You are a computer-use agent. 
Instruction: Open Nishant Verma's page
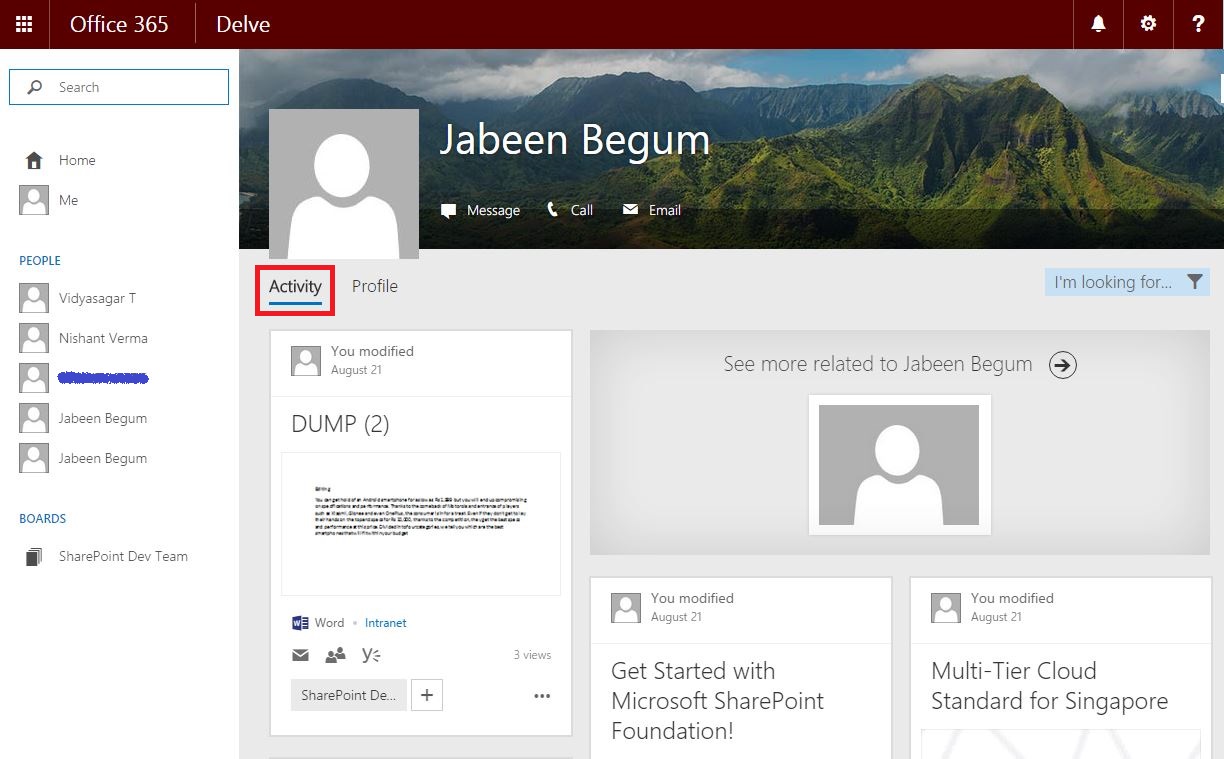click(103, 338)
